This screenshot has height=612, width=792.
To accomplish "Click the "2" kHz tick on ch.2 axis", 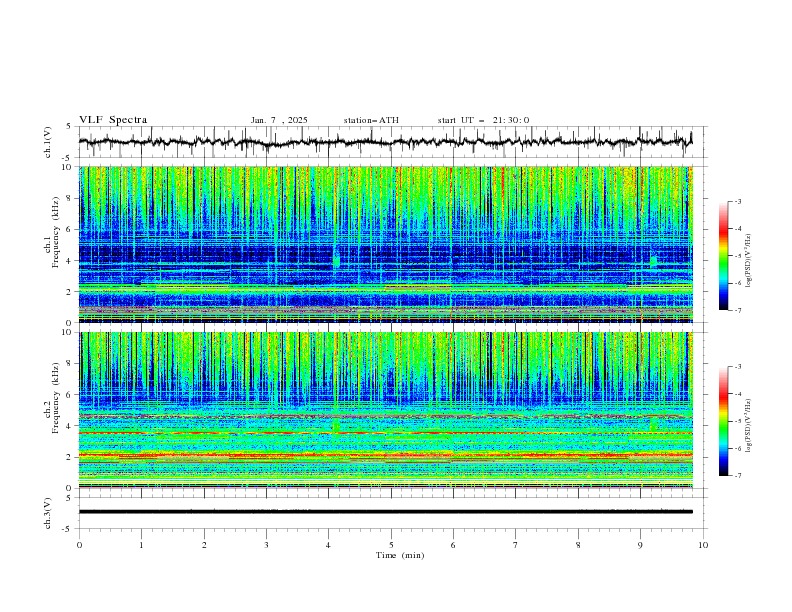I will [x=69, y=457].
